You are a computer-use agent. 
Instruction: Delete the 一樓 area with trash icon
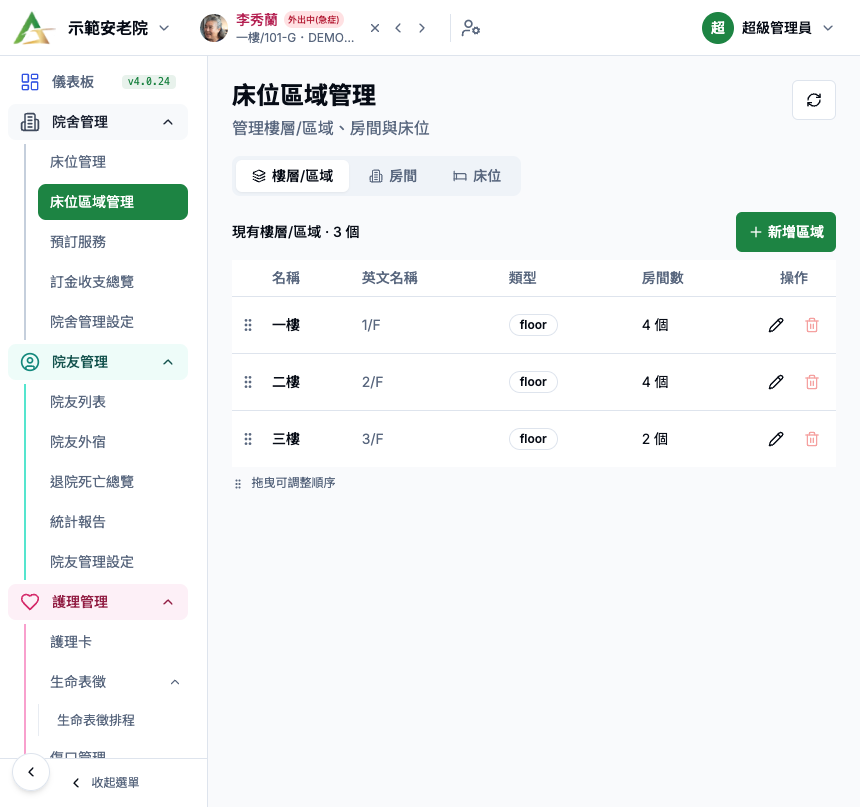pyautogui.click(x=812, y=325)
